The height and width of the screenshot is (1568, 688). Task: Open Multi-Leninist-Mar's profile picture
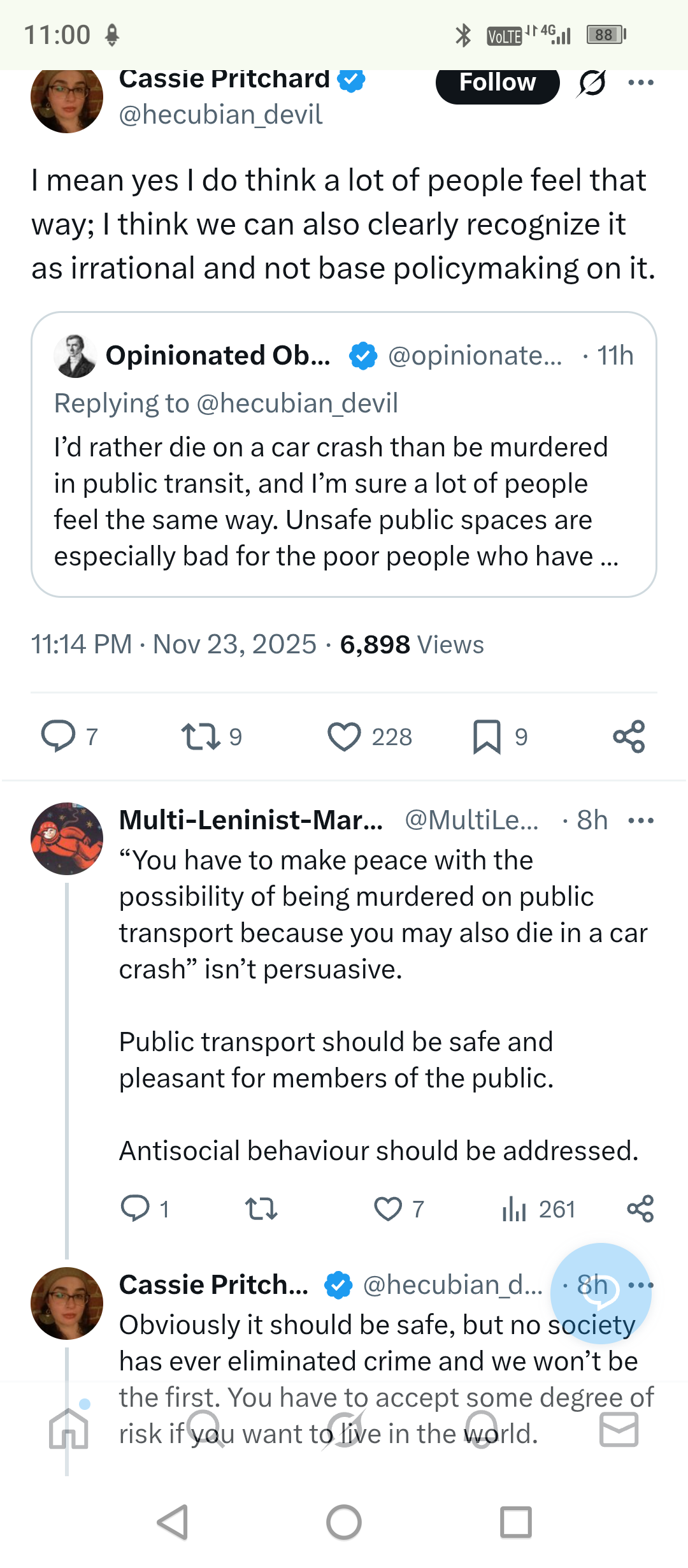pyautogui.click(x=67, y=838)
